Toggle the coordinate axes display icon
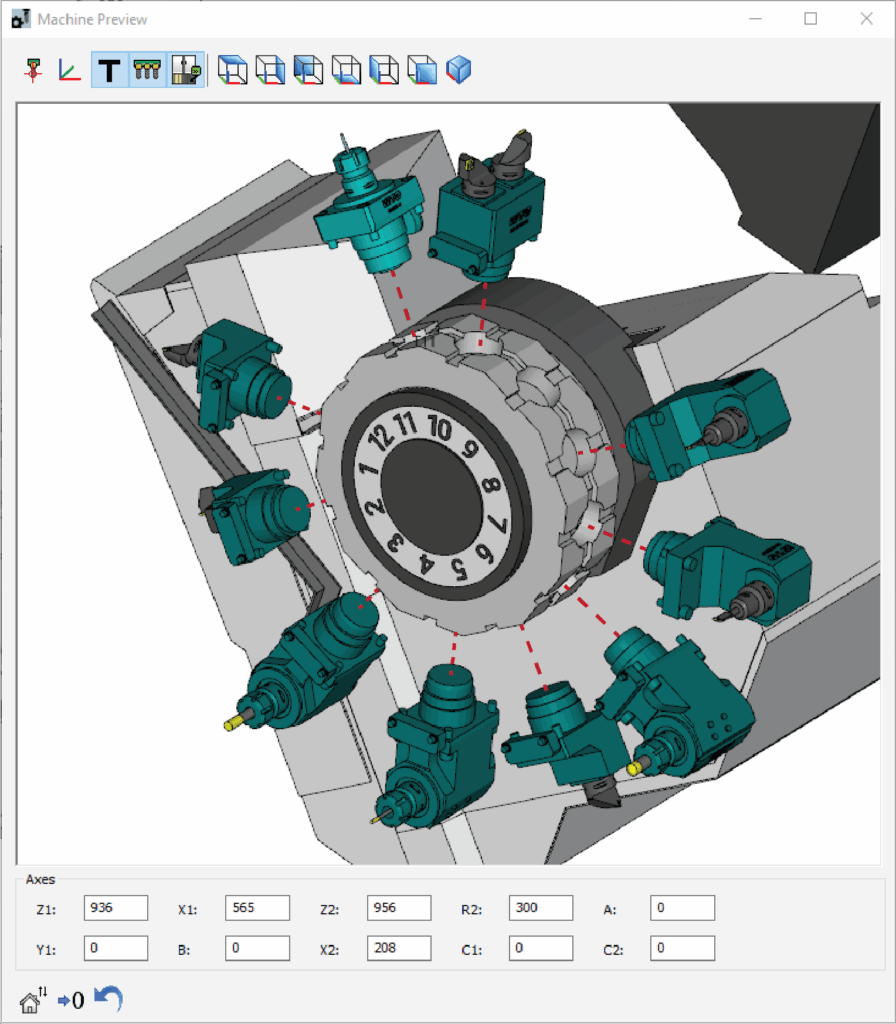 point(69,70)
